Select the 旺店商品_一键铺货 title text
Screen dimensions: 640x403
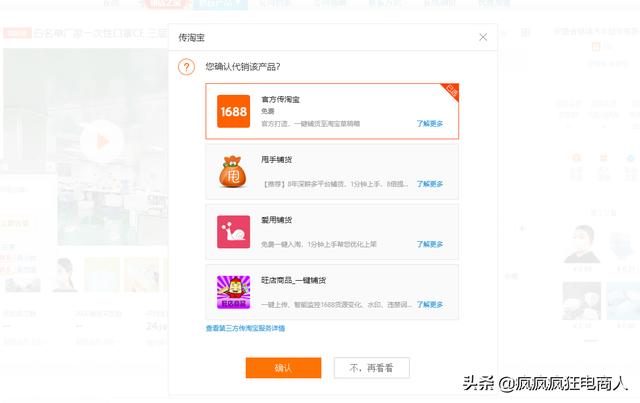point(293,281)
